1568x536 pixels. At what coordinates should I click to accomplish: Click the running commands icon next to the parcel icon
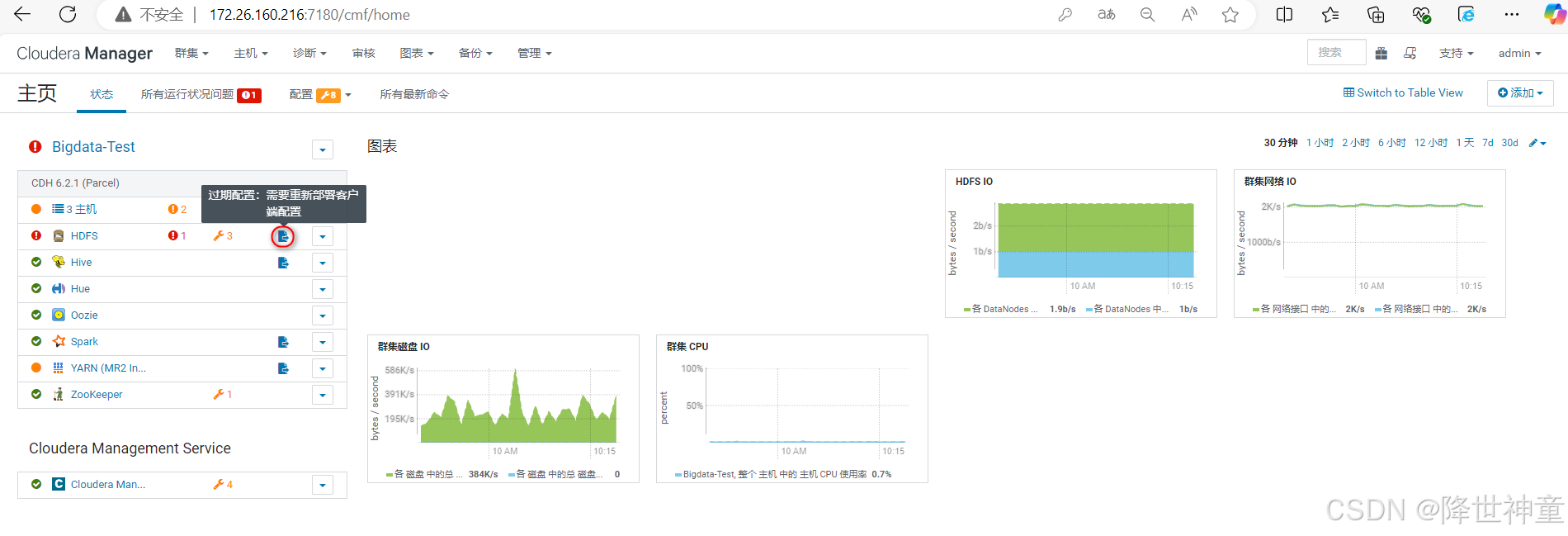click(1410, 53)
